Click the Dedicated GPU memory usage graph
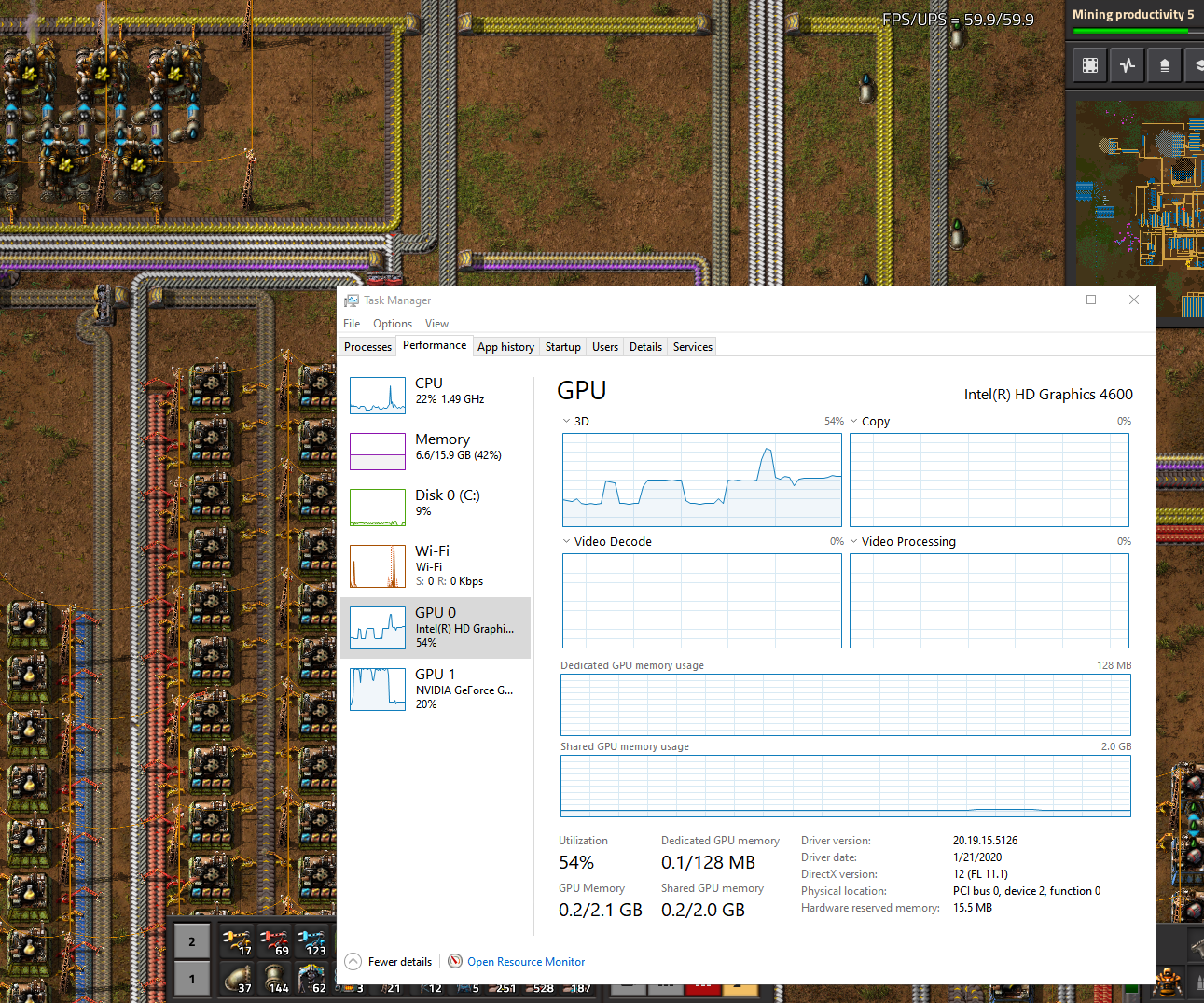 [x=846, y=705]
